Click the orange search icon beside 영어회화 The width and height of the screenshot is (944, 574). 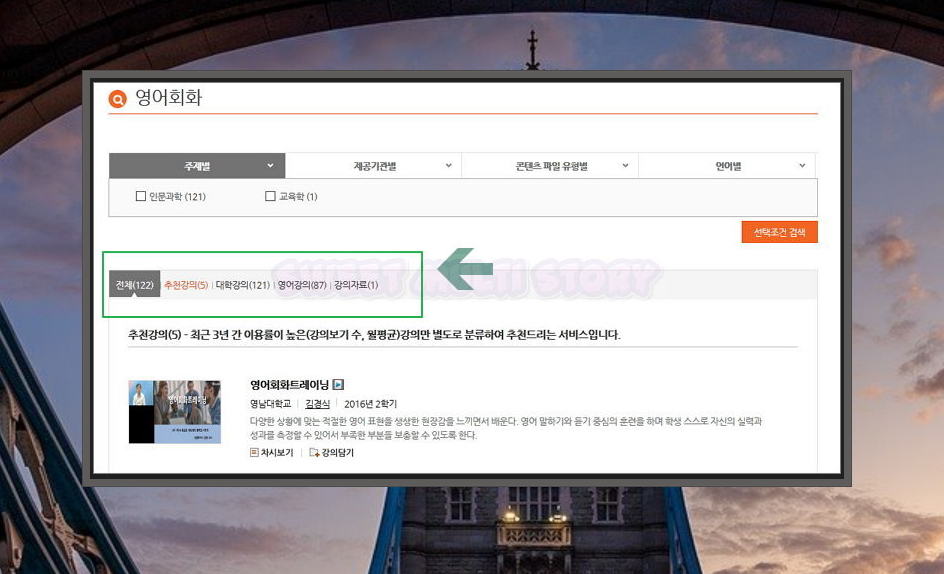point(117,99)
